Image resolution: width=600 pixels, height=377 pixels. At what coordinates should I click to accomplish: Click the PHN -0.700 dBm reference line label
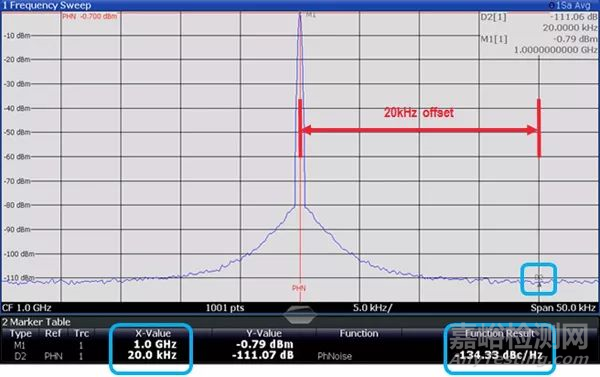point(90,16)
